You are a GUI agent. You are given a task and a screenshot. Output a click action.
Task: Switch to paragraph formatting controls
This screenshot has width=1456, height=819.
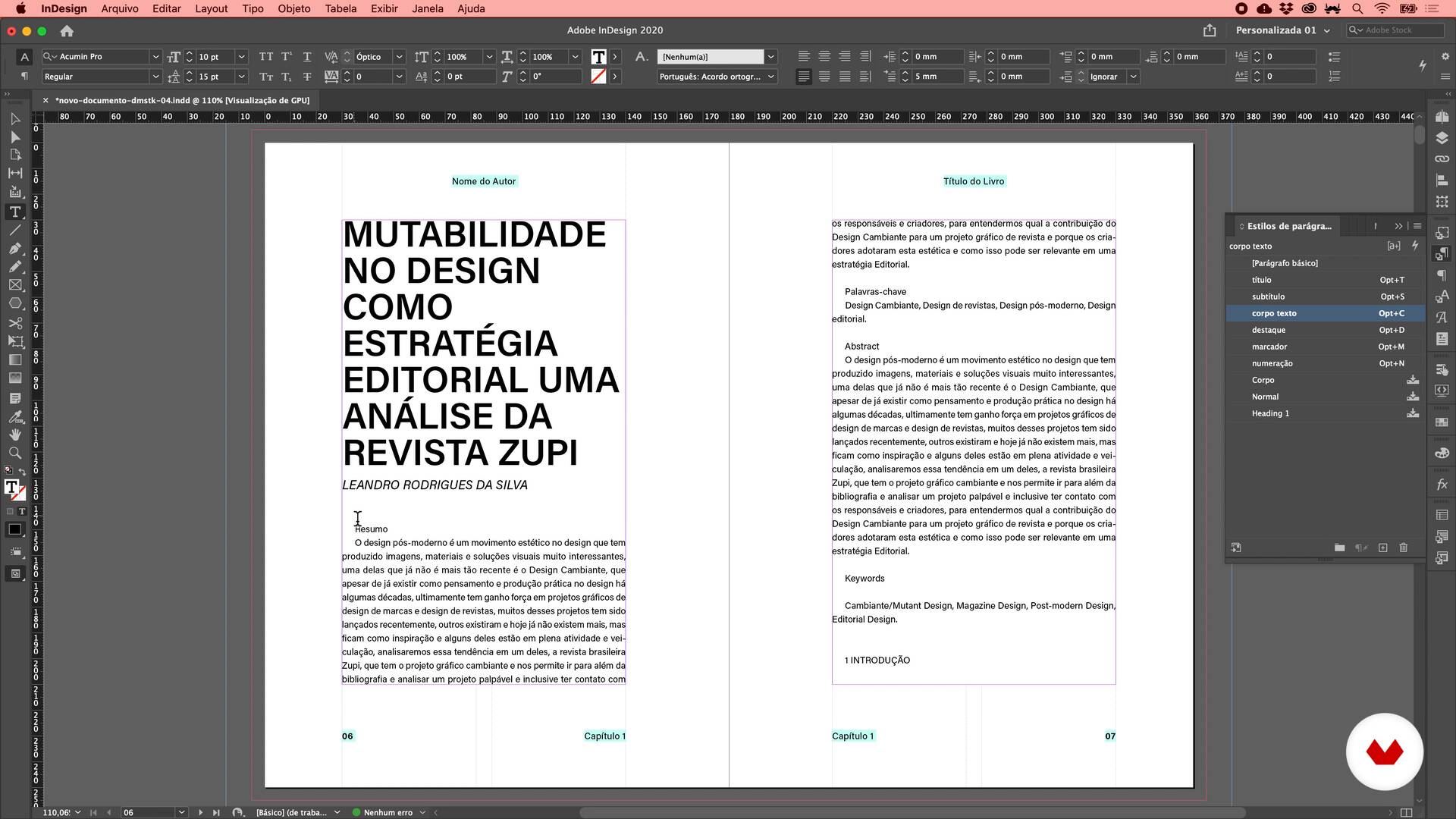tap(24, 77)
